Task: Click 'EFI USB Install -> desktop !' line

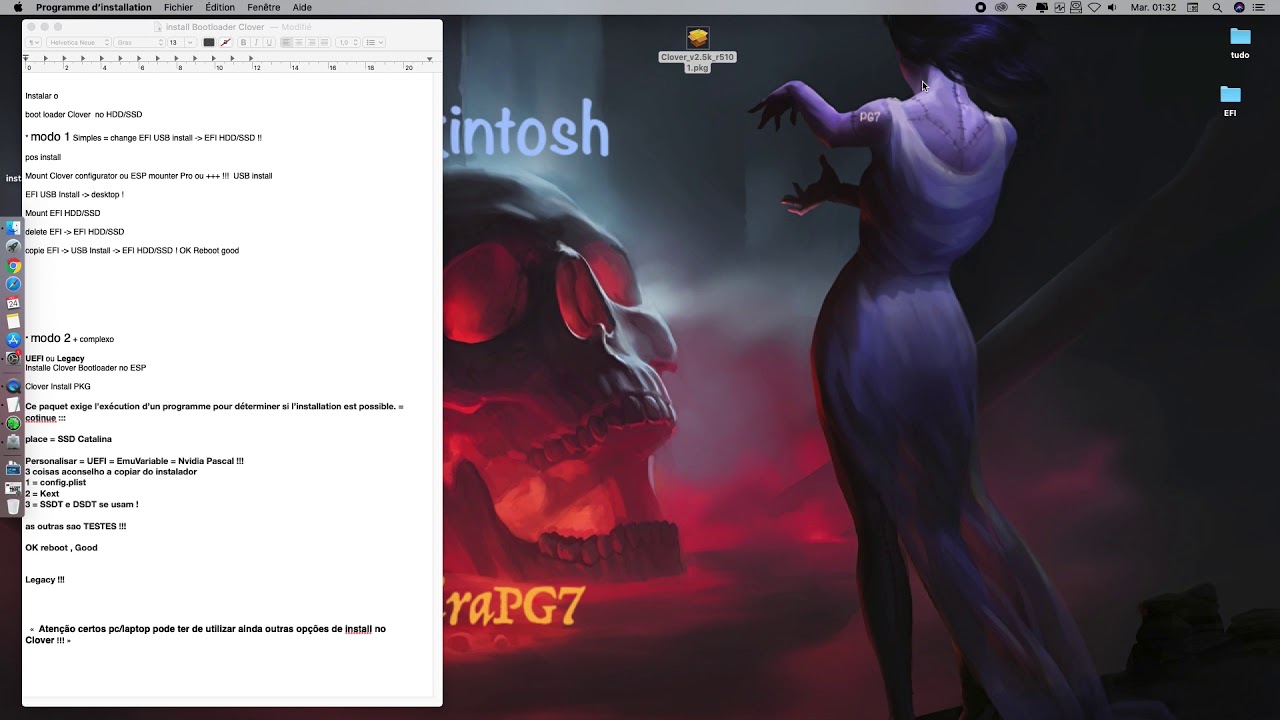Action: tap(74, 194)
